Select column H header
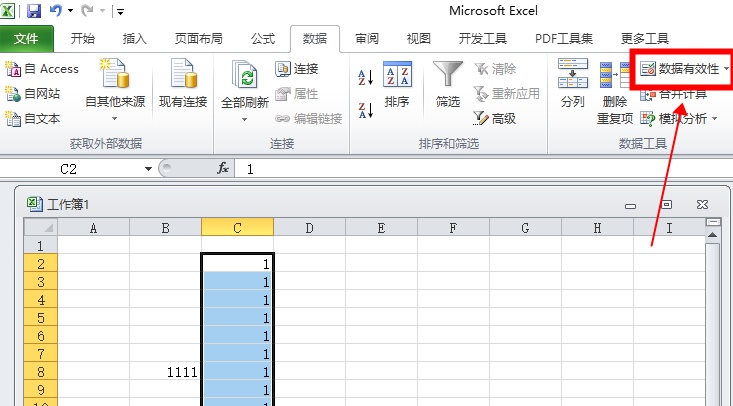The height and width of the screenshot is (406, 733). (x=597, y=228)
